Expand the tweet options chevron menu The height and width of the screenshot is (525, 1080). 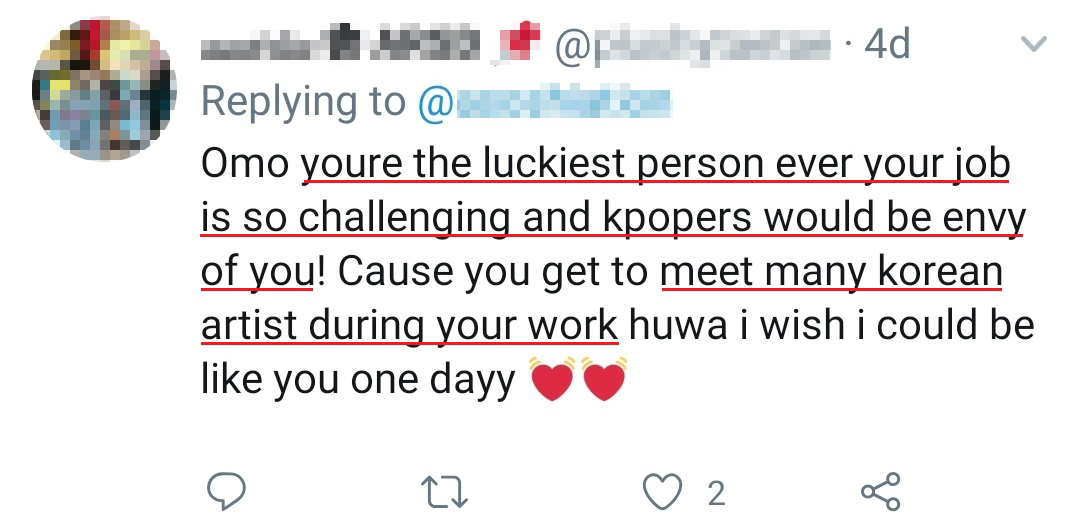point(1033,44)
